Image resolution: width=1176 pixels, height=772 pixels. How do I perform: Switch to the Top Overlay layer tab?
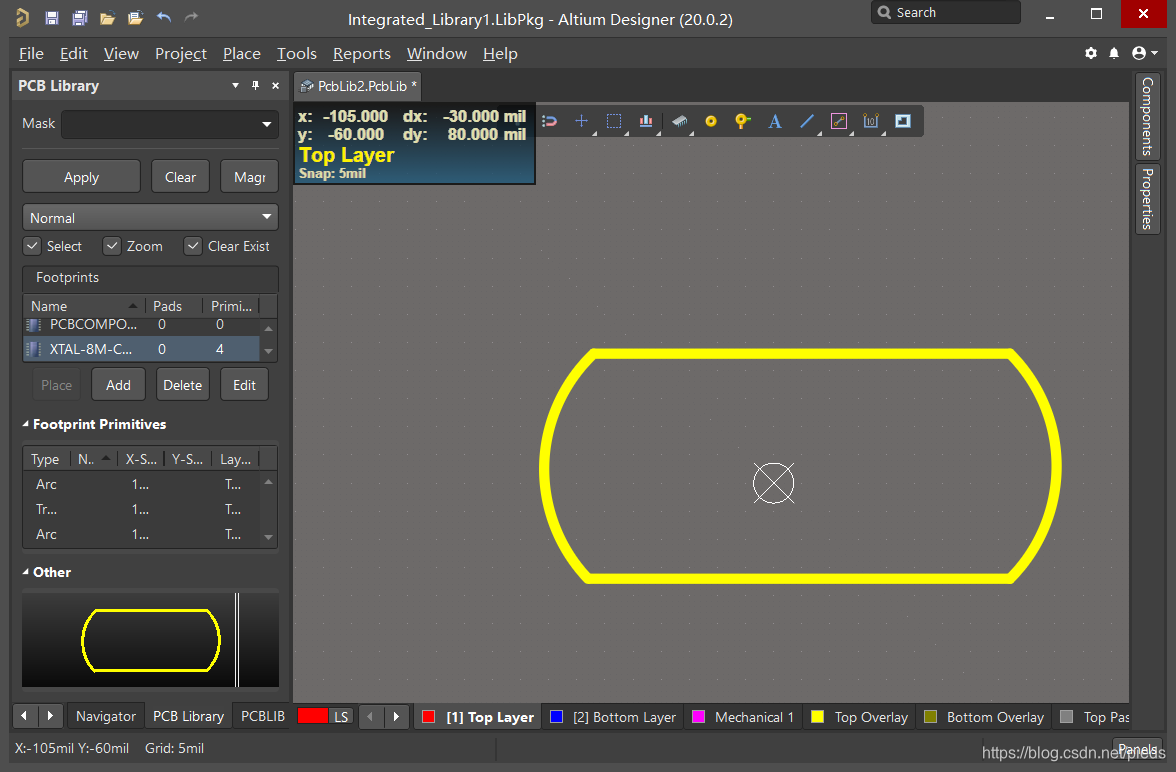859,717
